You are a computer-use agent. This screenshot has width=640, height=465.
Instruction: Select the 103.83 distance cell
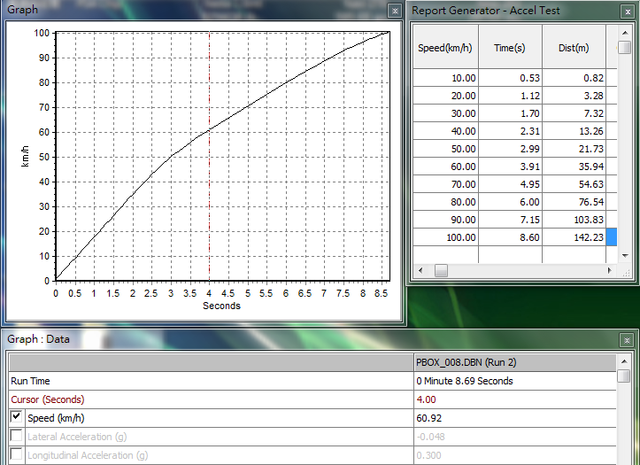574,220
